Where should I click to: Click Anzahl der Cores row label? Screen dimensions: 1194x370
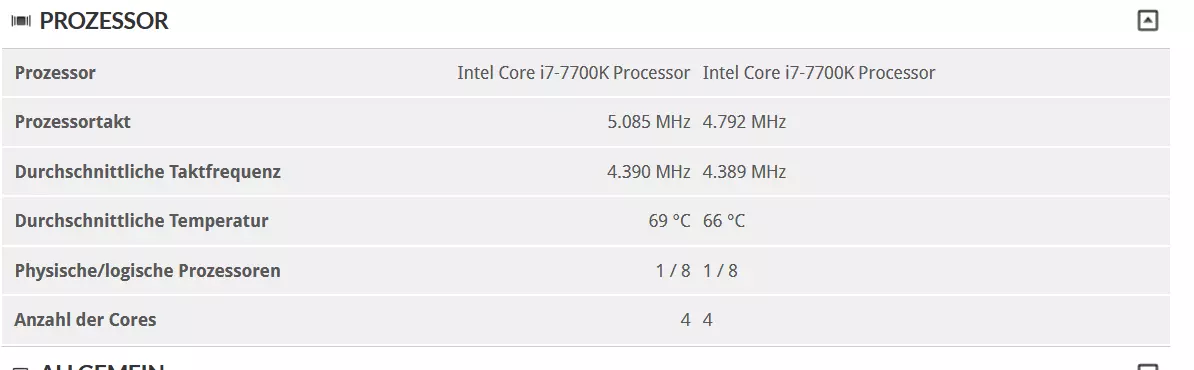(85, 320)
